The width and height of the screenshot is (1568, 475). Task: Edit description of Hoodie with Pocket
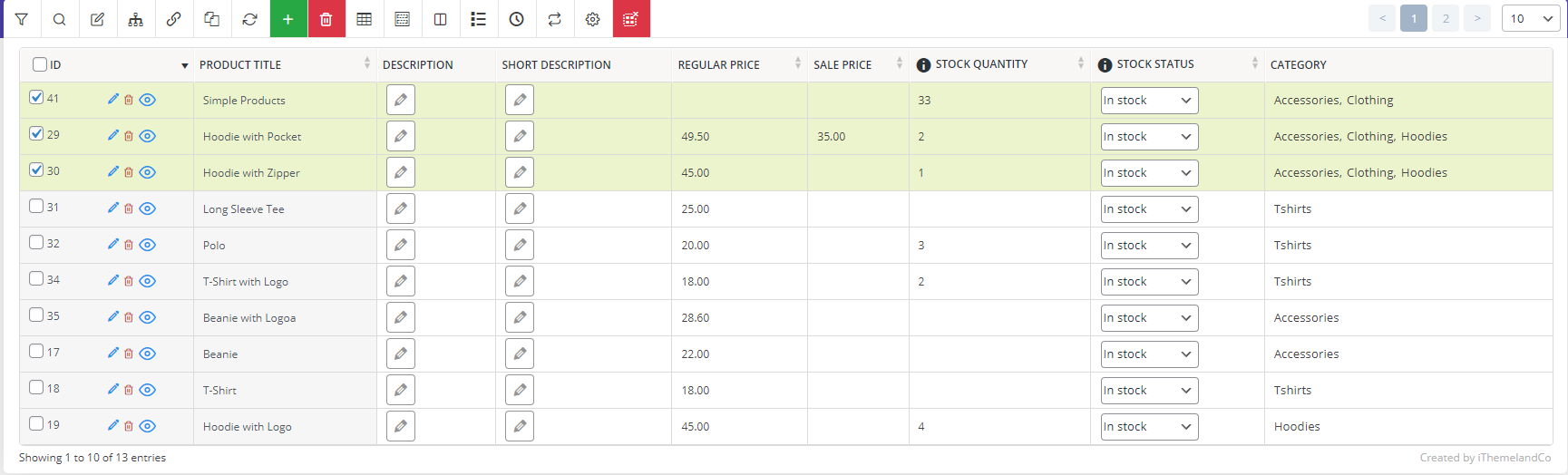pyautogui.click(x=401, y=136)
